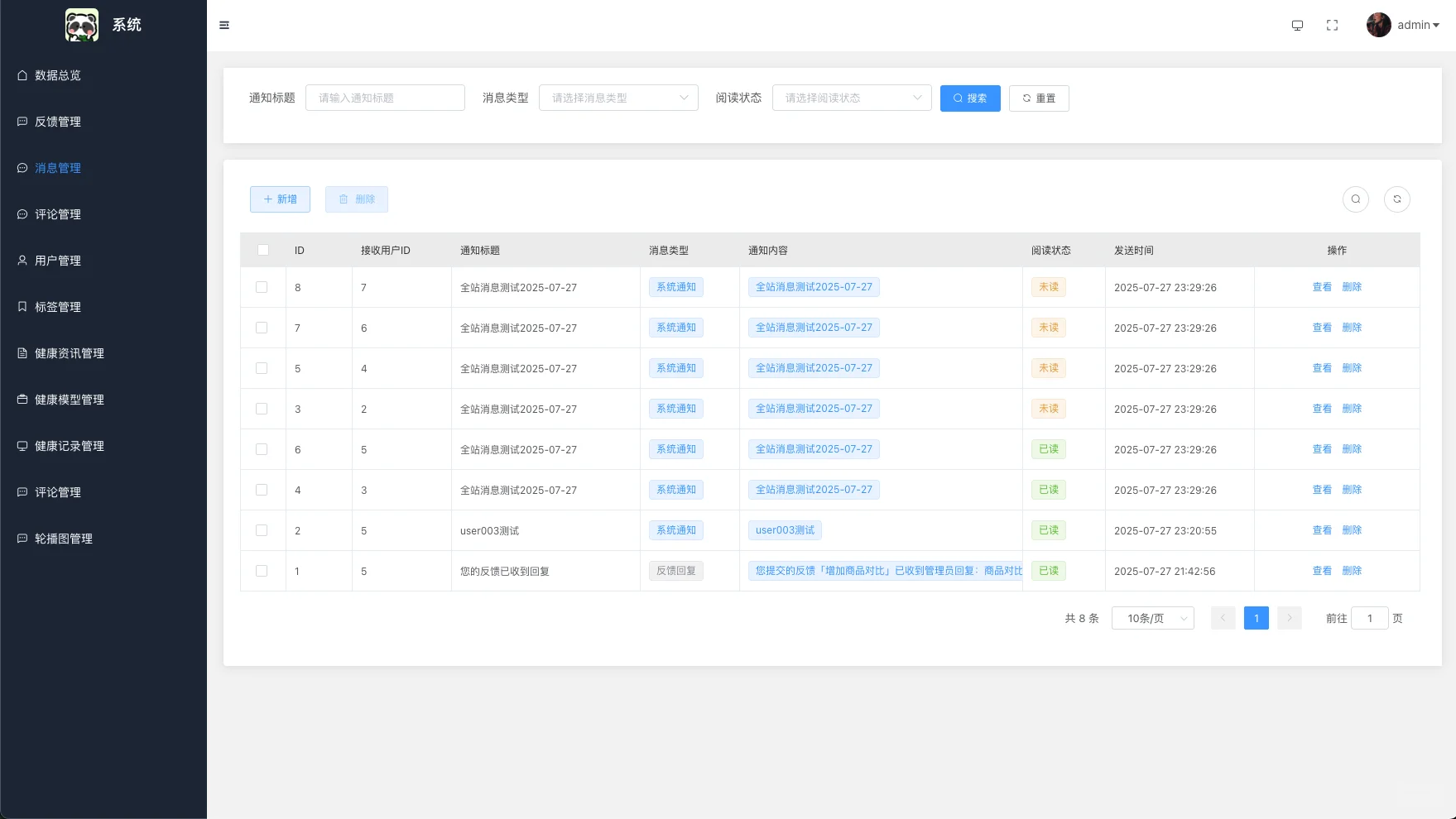Select the checkbox on the 反馈回复 row
Image resolution: width=1456 pixels, height=819 pixels.
262,570
